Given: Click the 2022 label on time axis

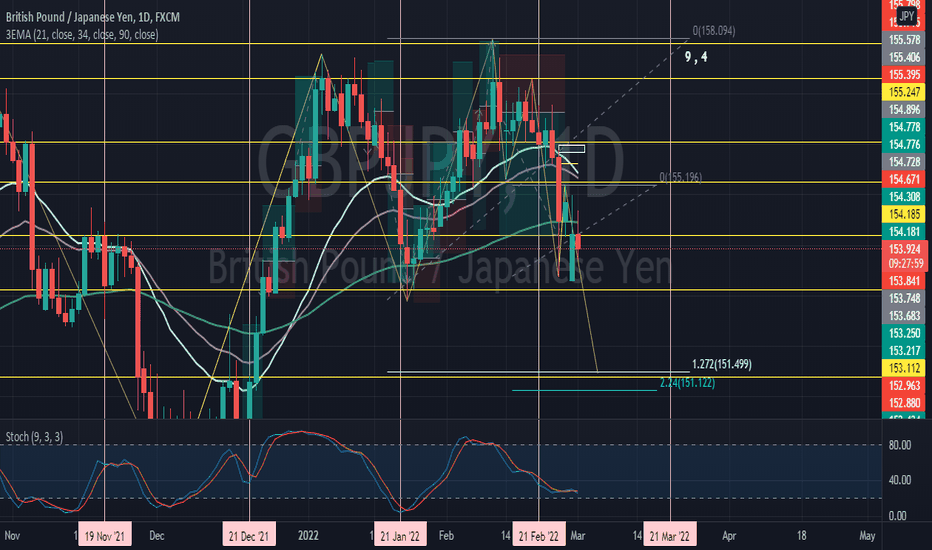Looking at the screenshot, I should [x=308, y=536].
